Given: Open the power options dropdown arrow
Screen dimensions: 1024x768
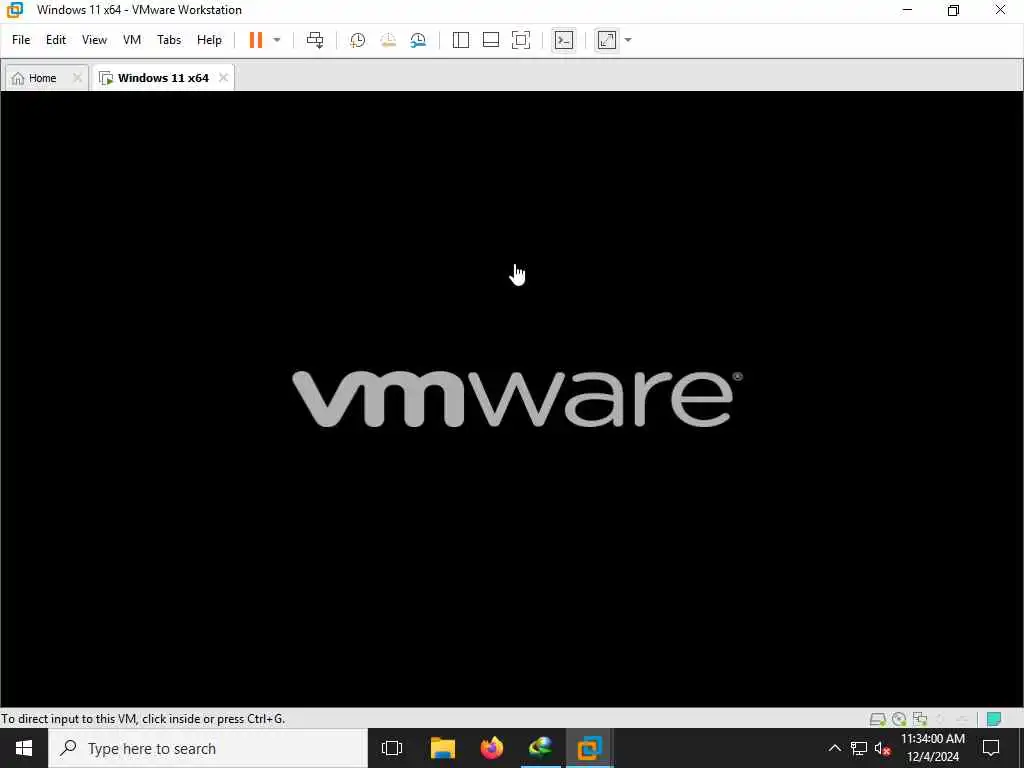Looking at the screenshot, I should [277, 40].
